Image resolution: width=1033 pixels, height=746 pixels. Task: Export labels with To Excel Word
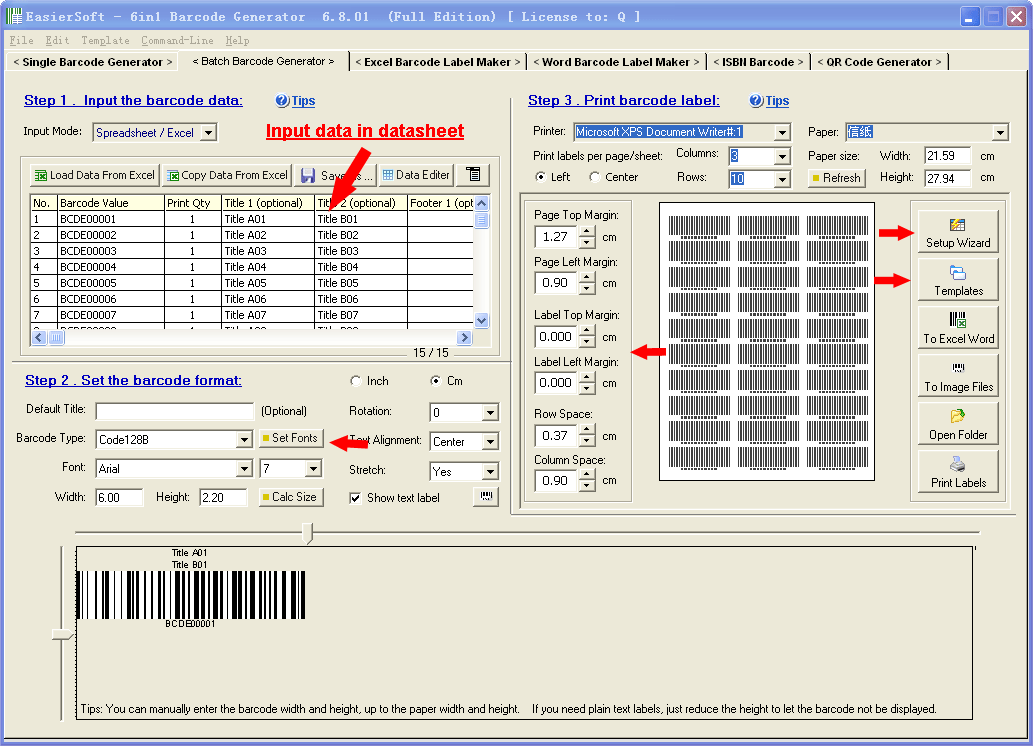tap(957, 327)
